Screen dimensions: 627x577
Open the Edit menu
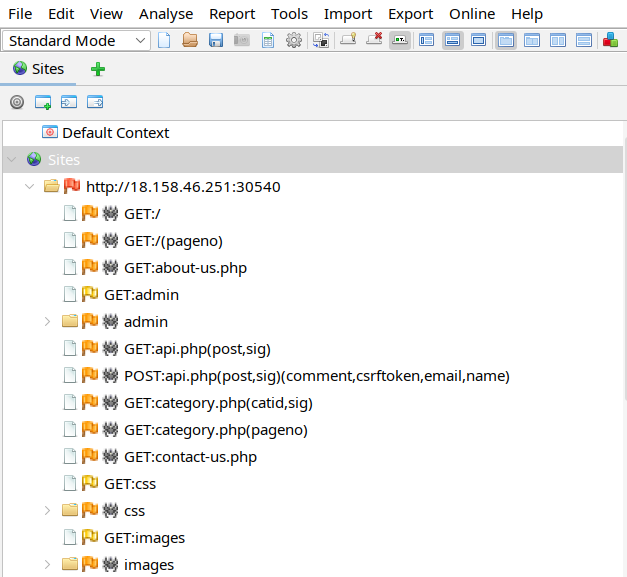click(61, 14)
